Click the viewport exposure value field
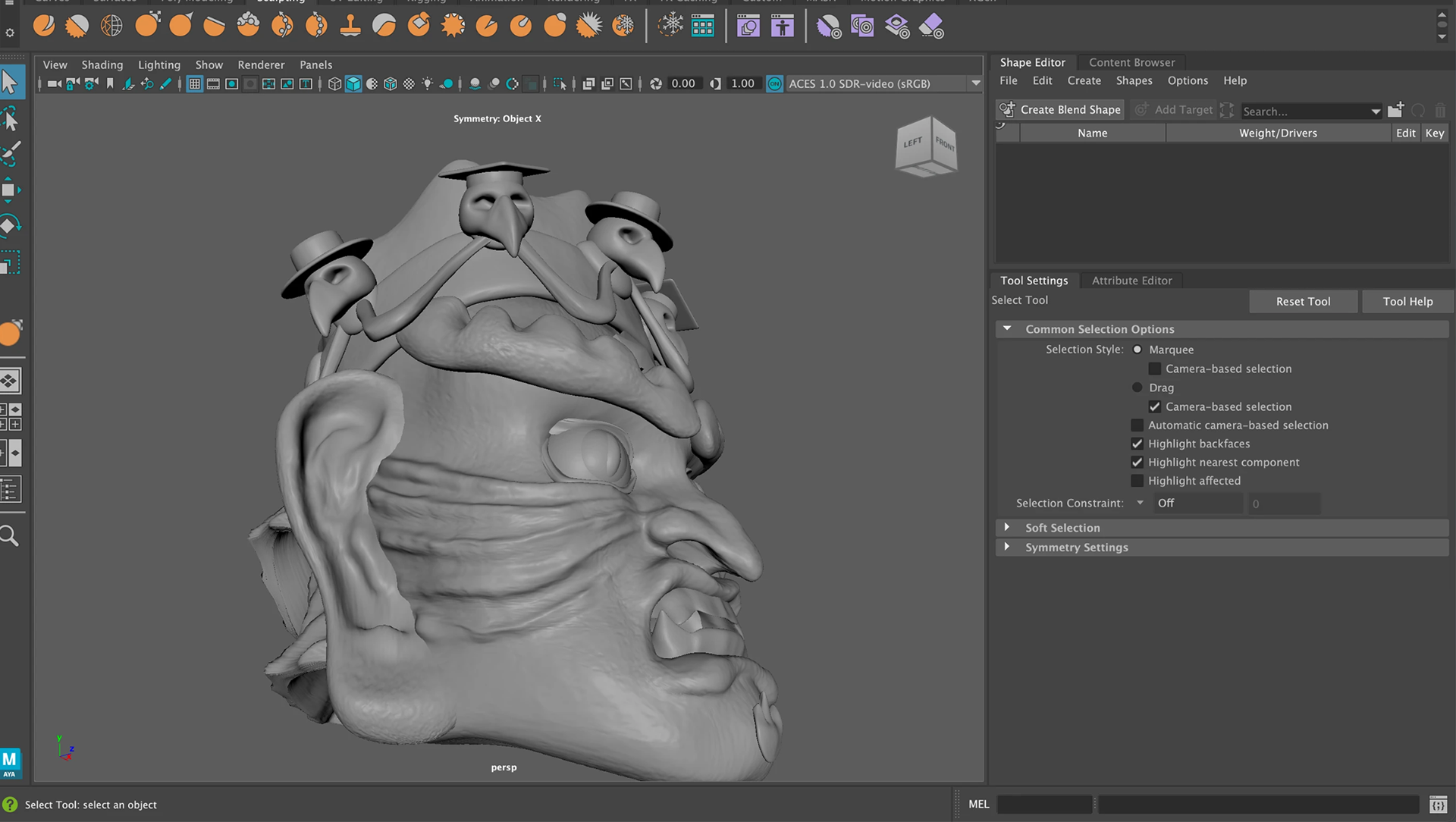 tap(682, 84)
